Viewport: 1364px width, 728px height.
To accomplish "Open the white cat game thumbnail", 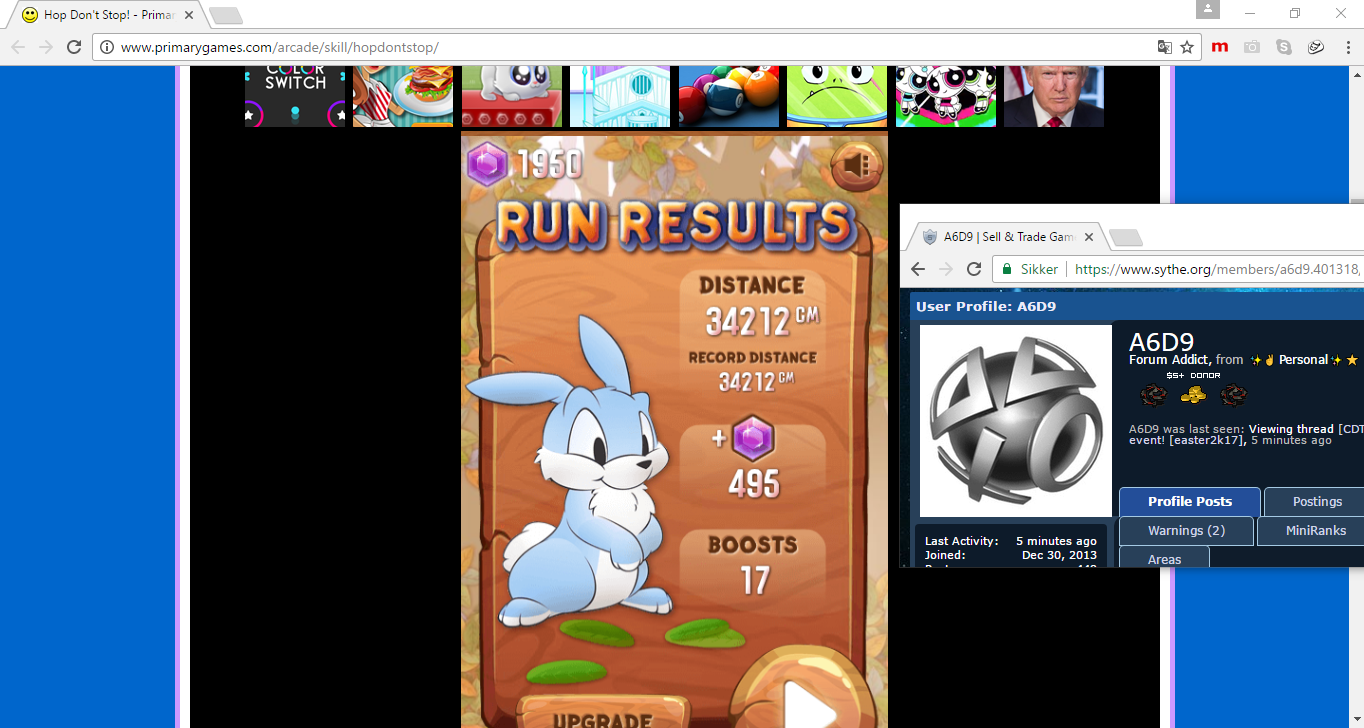I will (512, 96).
